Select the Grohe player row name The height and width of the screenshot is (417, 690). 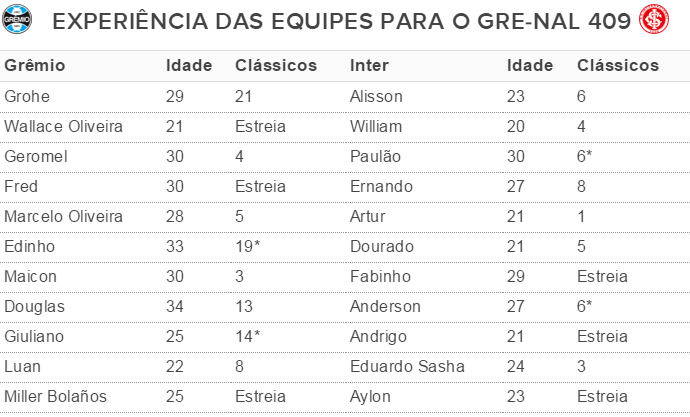27,96
